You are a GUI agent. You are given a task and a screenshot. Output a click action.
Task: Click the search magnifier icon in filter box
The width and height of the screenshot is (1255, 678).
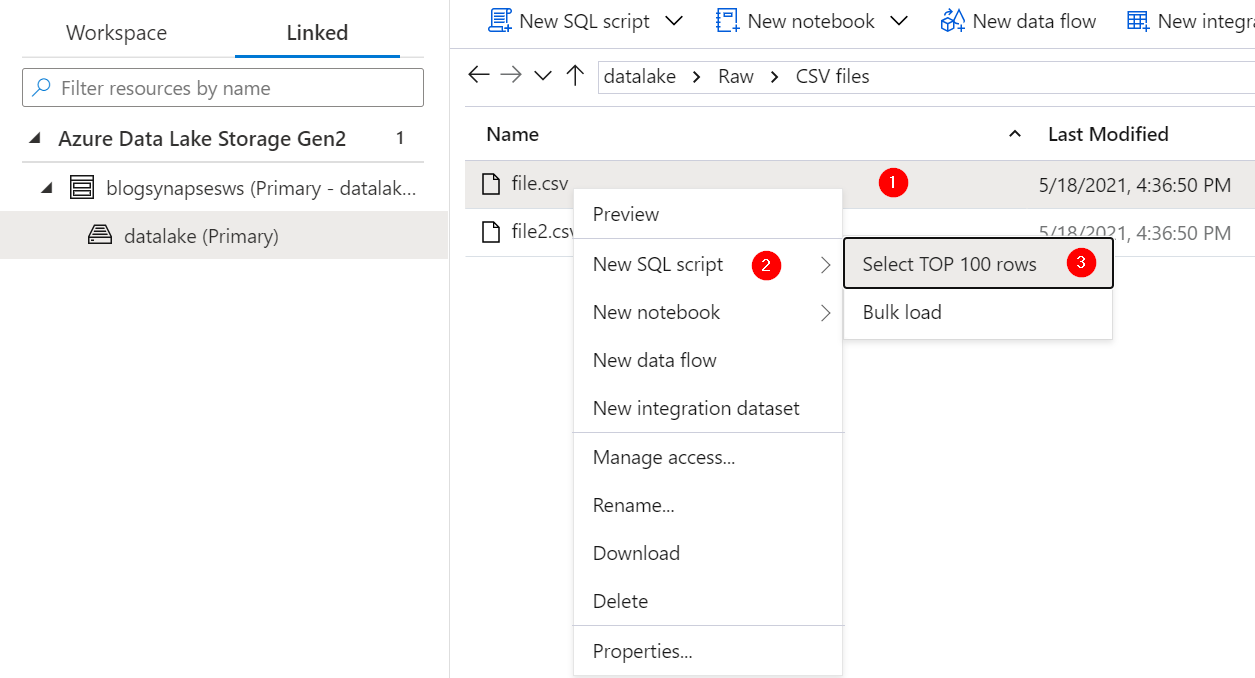pos(42,88)
